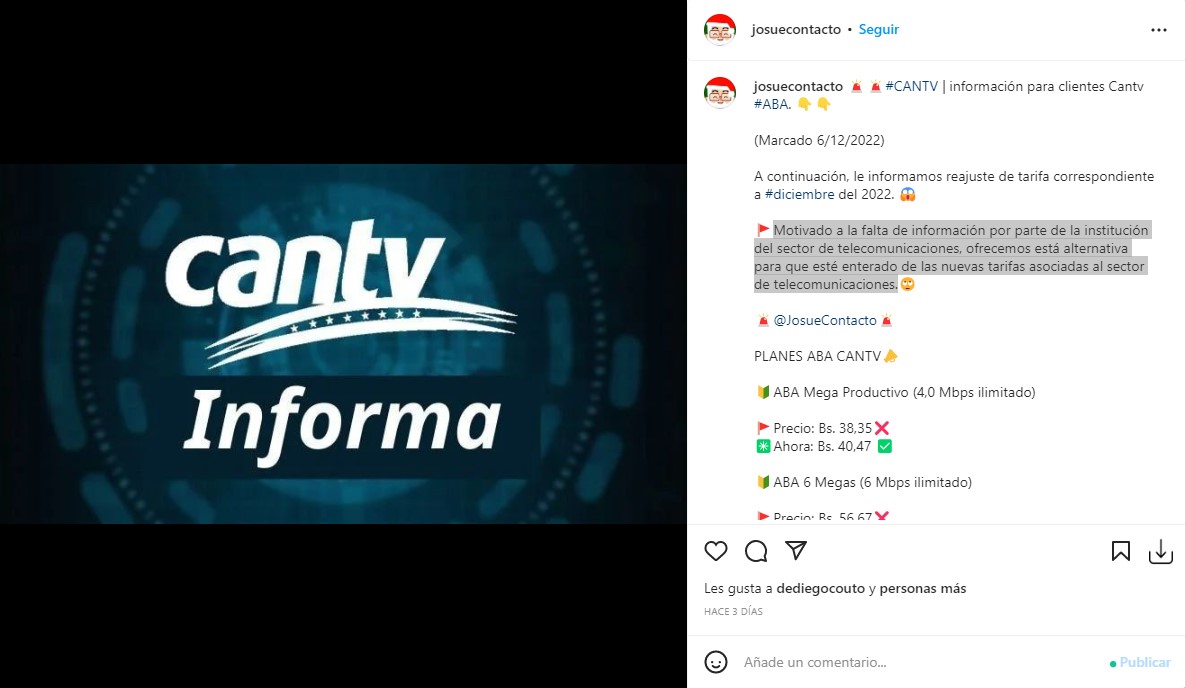Open josuecontacto avatar beside the caption
Viewport: 1185px width, 688px height.
719,92
